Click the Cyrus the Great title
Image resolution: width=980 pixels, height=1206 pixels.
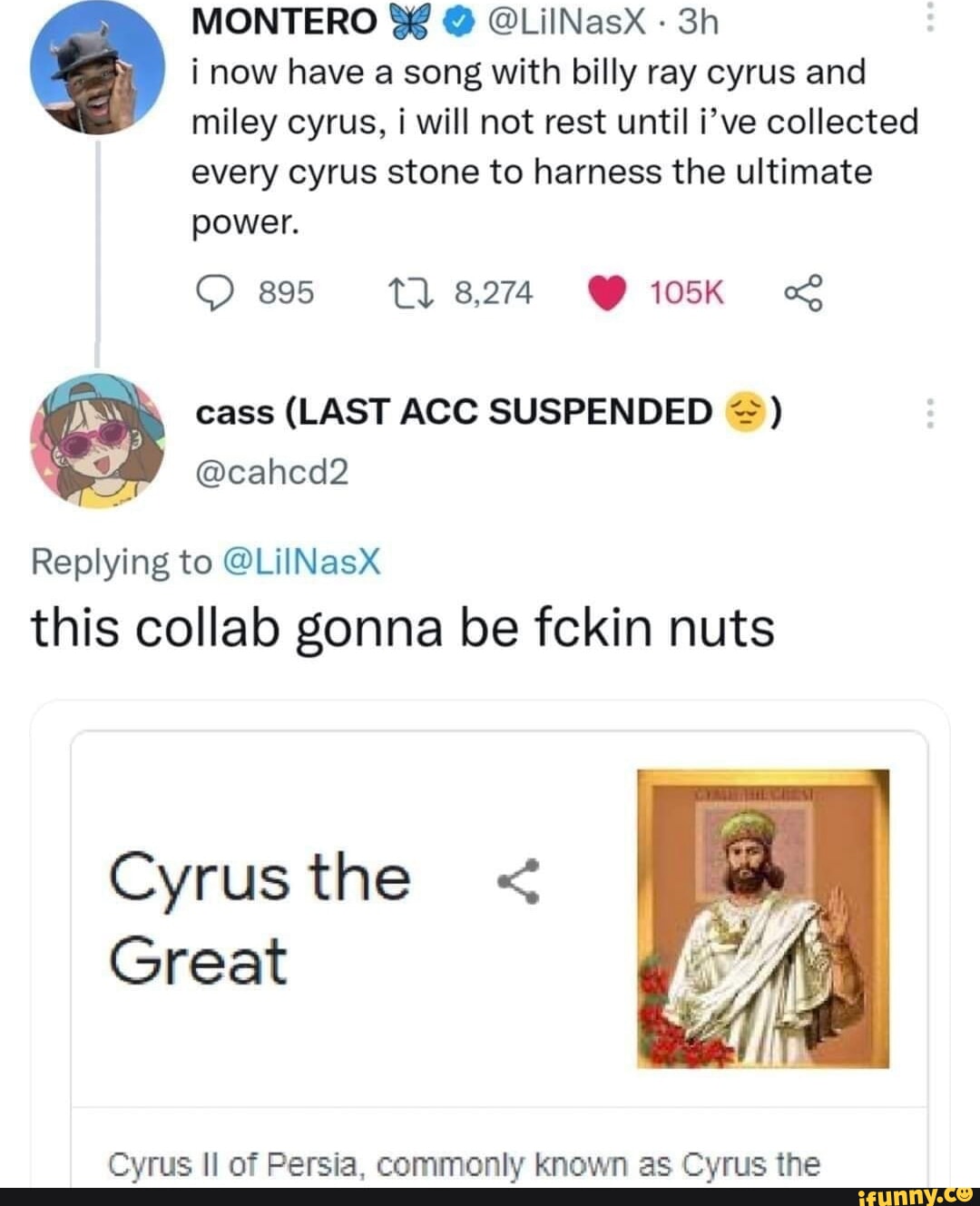tap(260, 918)
